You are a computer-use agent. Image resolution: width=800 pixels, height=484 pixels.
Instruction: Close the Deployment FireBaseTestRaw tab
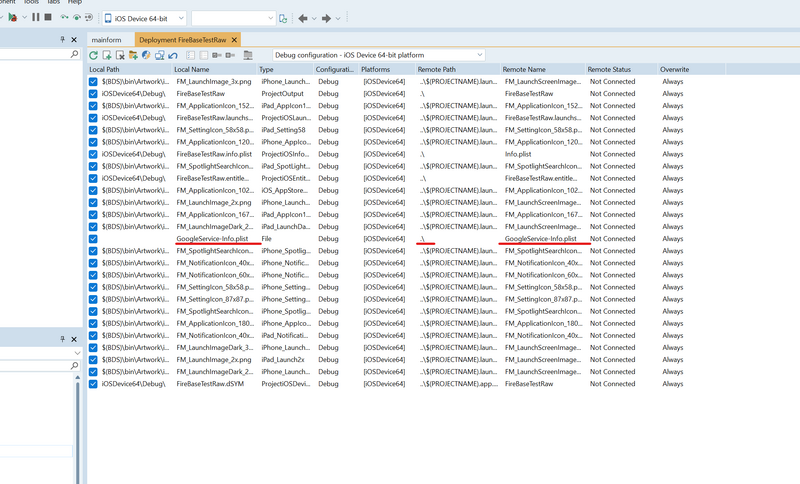pos(234,40)
